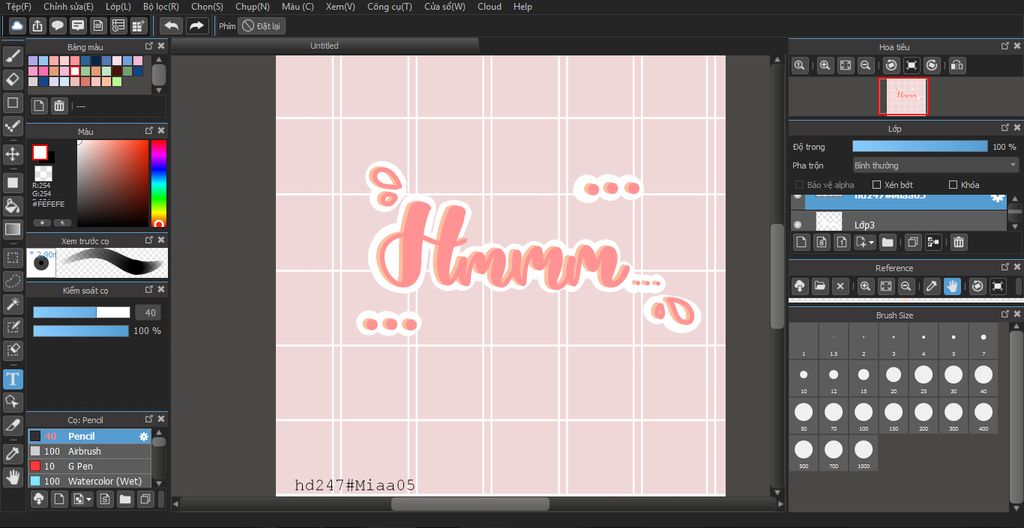Delete the selected palette color

coord(59,106)
